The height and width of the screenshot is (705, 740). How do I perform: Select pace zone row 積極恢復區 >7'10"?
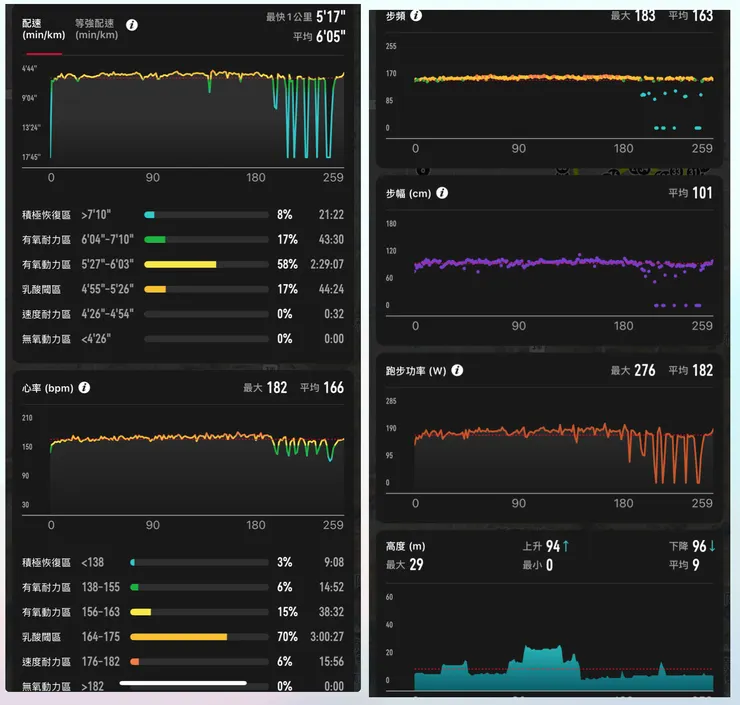tap(183, 215)
